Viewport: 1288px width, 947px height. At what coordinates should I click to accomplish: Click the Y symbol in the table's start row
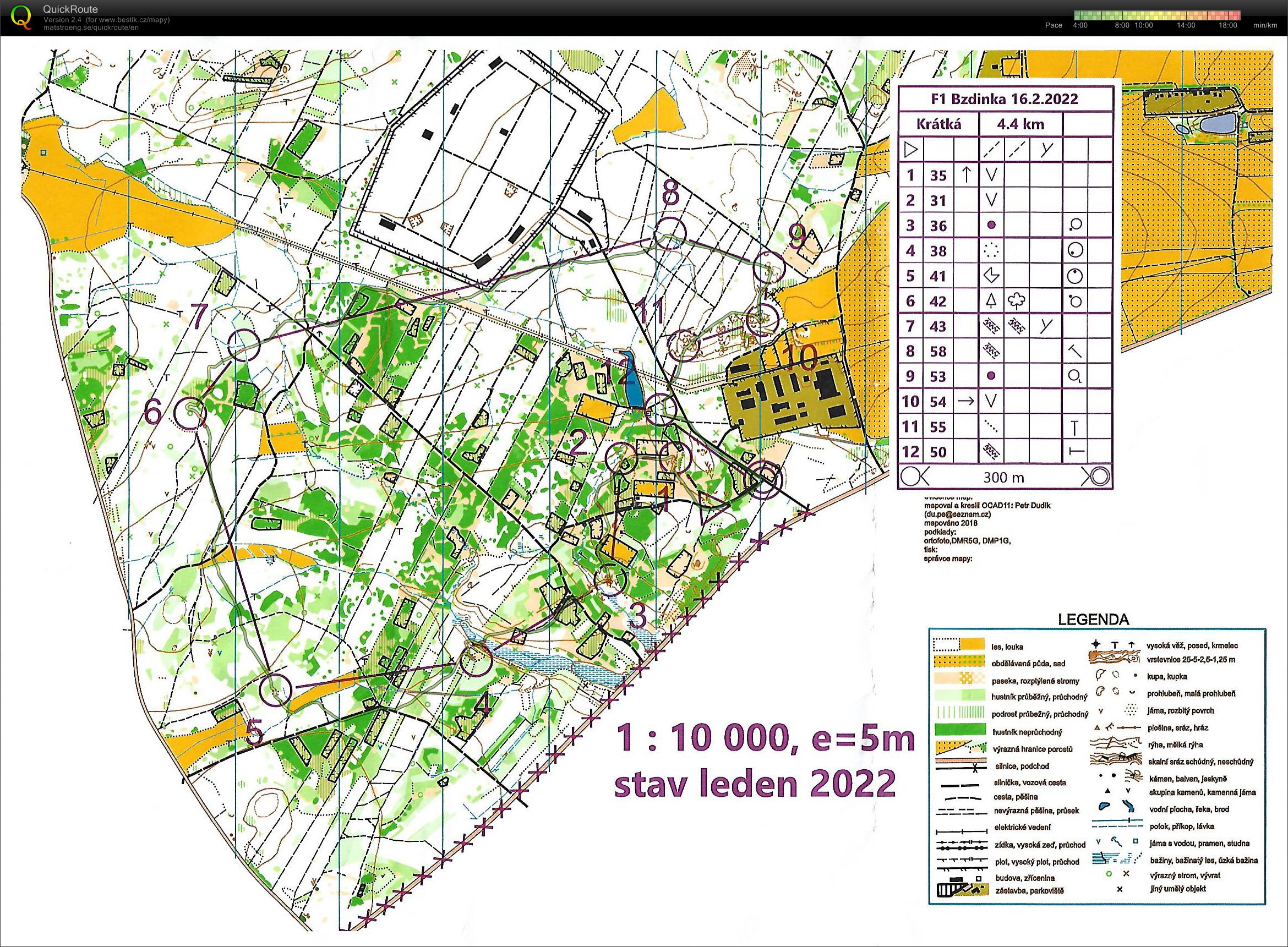(1047, 150)
